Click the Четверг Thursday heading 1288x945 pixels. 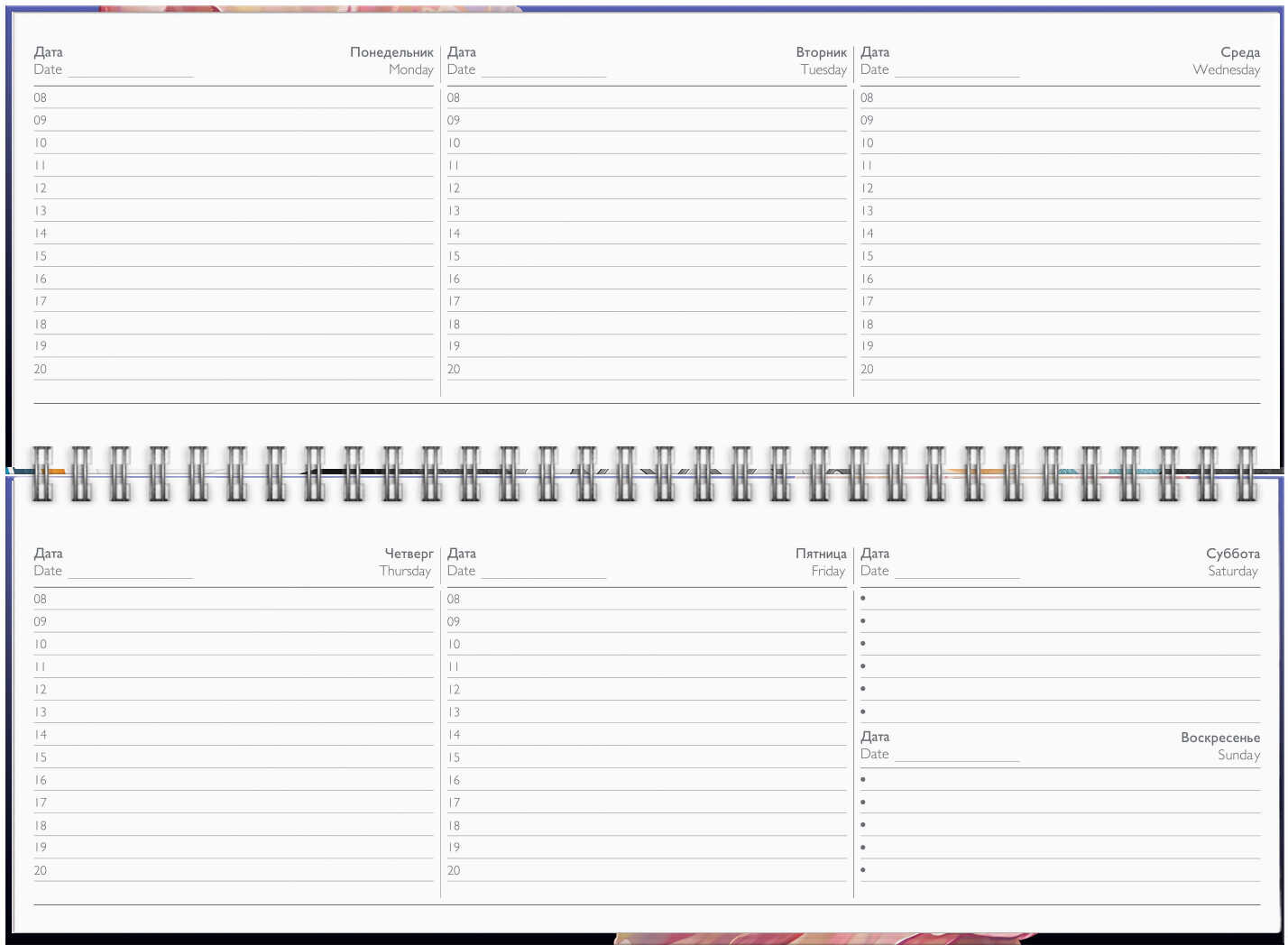[x=407, y=562]
